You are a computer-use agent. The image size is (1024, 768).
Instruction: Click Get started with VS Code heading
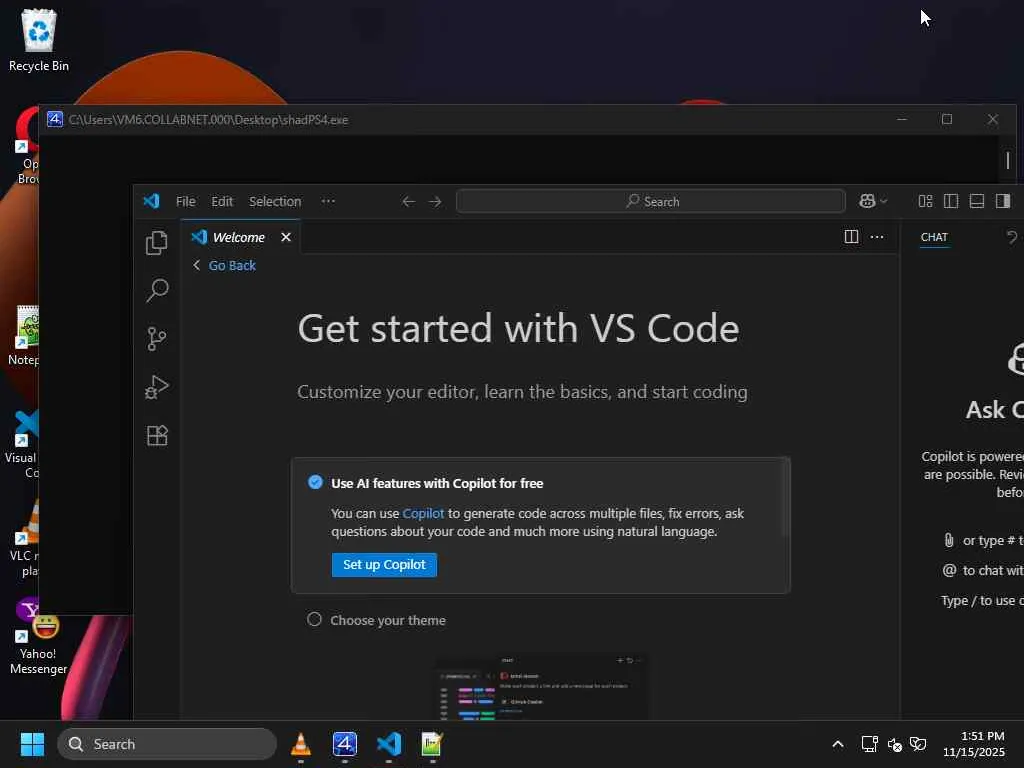(x=519, y=328)
